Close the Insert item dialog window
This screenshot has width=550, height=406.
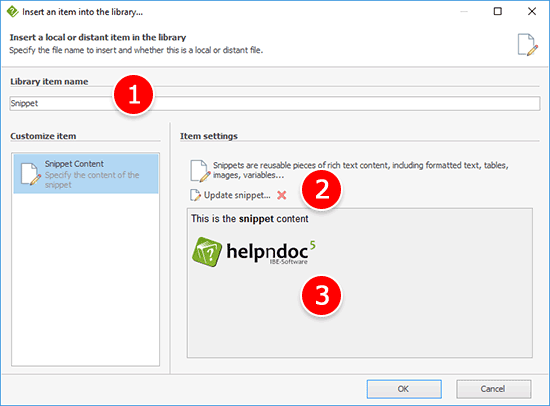(x=532, y=11)
